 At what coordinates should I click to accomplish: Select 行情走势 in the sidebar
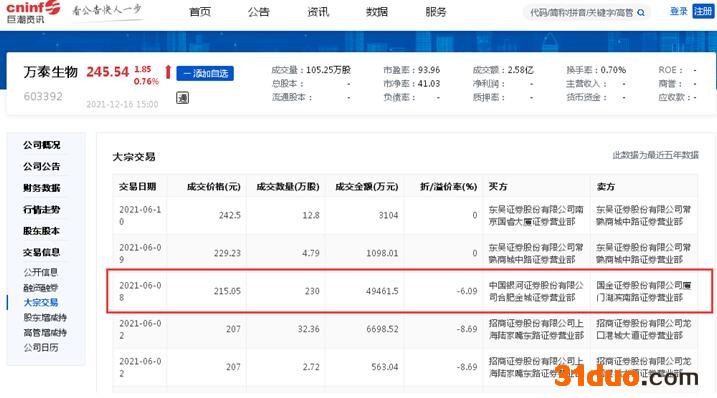click(x=42, y=210)
